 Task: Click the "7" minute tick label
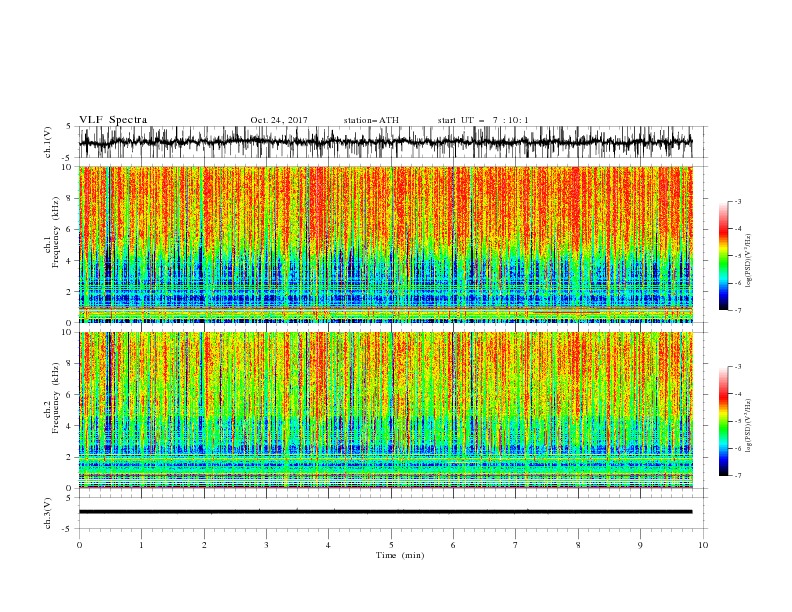coord(516,545)
